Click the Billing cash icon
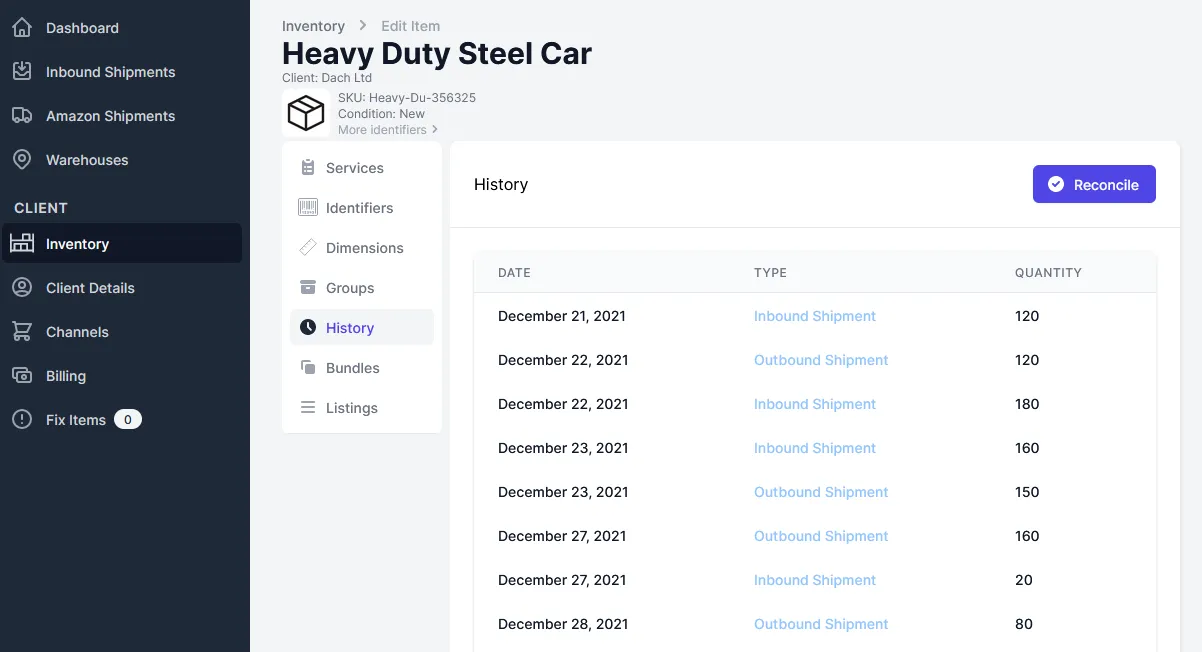Screen dimensions: 1202x652 (x=22, y=376)
